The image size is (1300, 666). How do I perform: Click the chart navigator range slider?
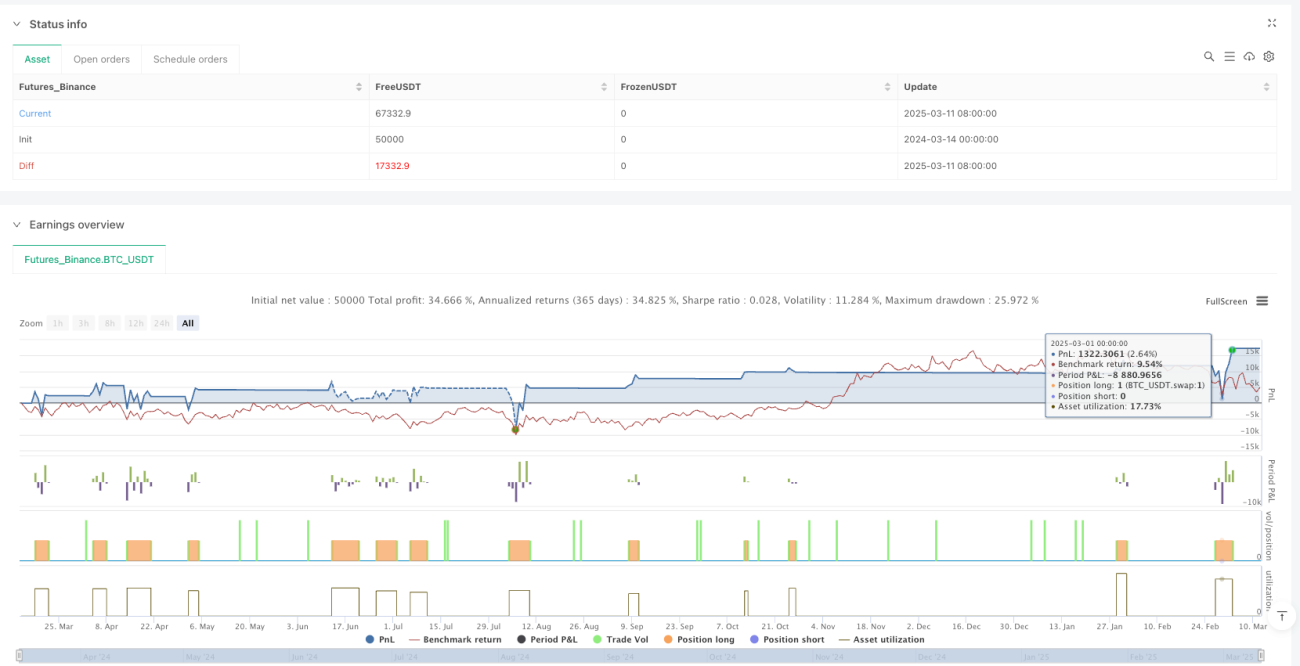(x=640, y=656)
